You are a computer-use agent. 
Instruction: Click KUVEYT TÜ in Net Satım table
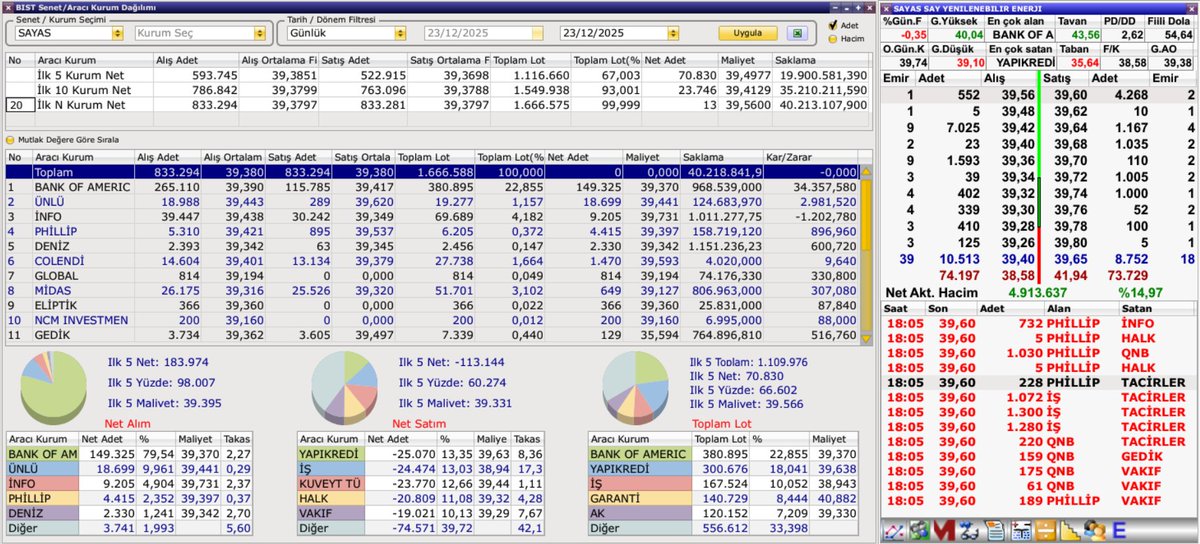[x=331, y=482]
